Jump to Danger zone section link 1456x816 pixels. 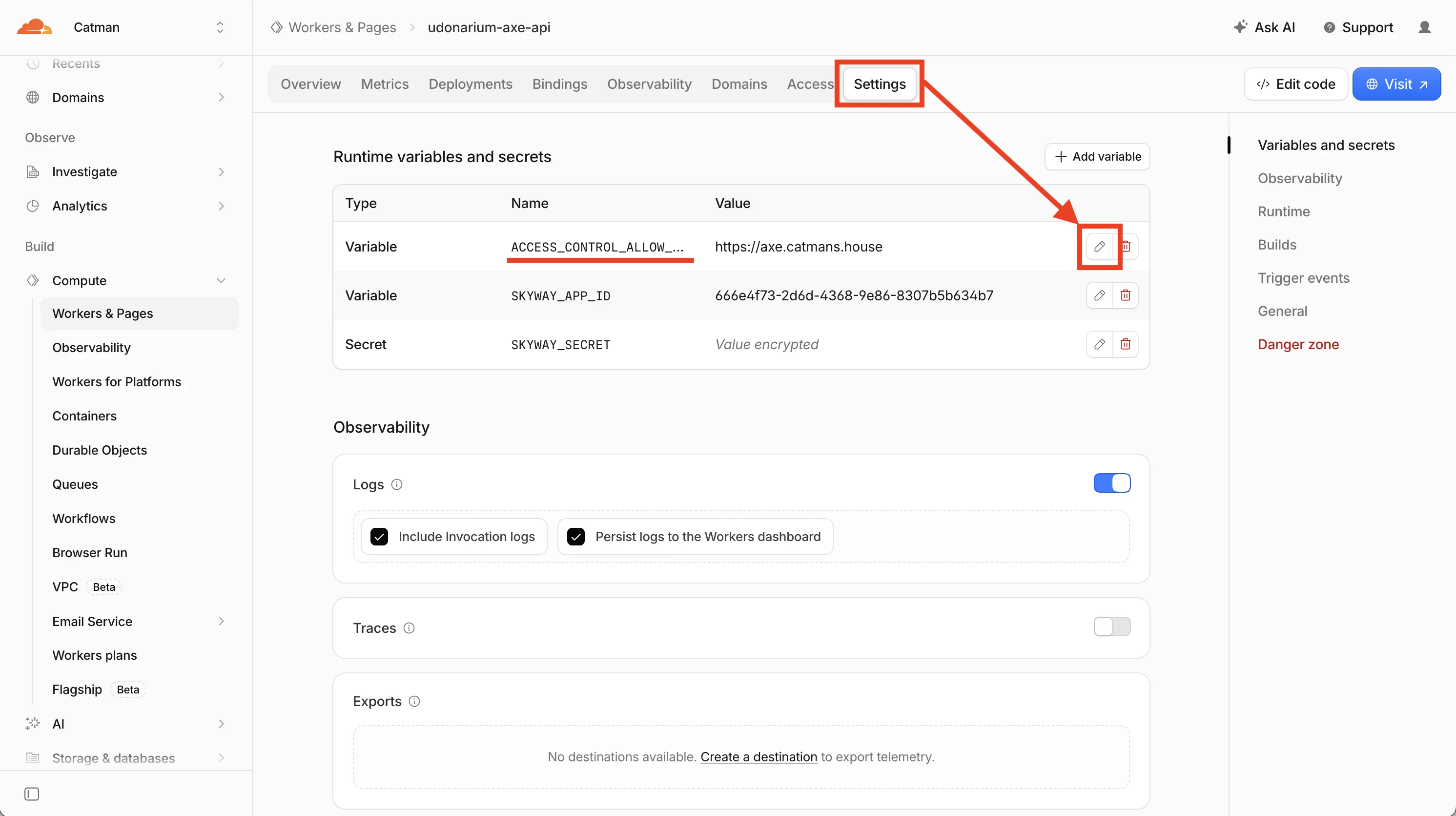(x=1298, y=344)
